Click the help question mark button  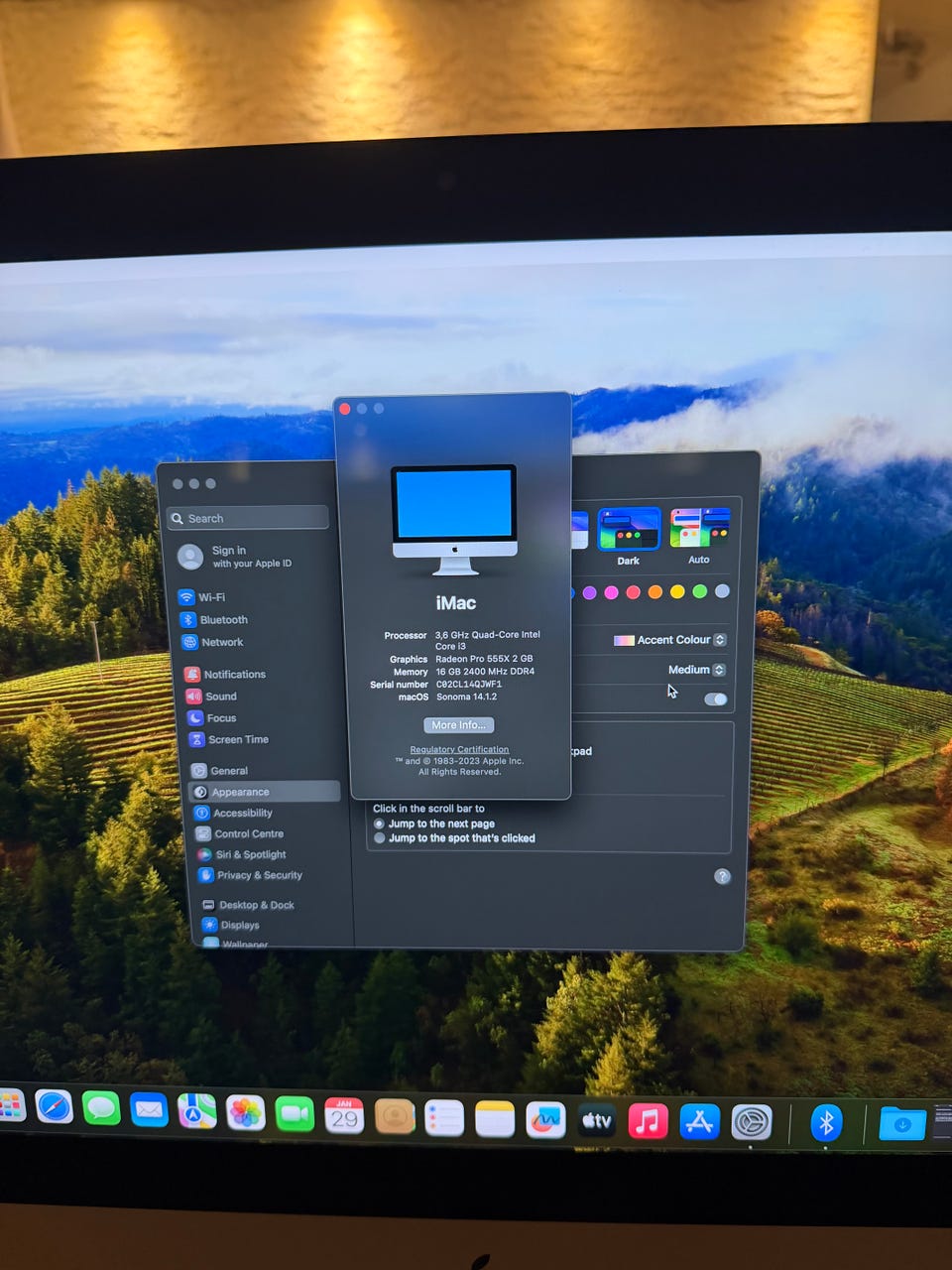pos(722,876)
